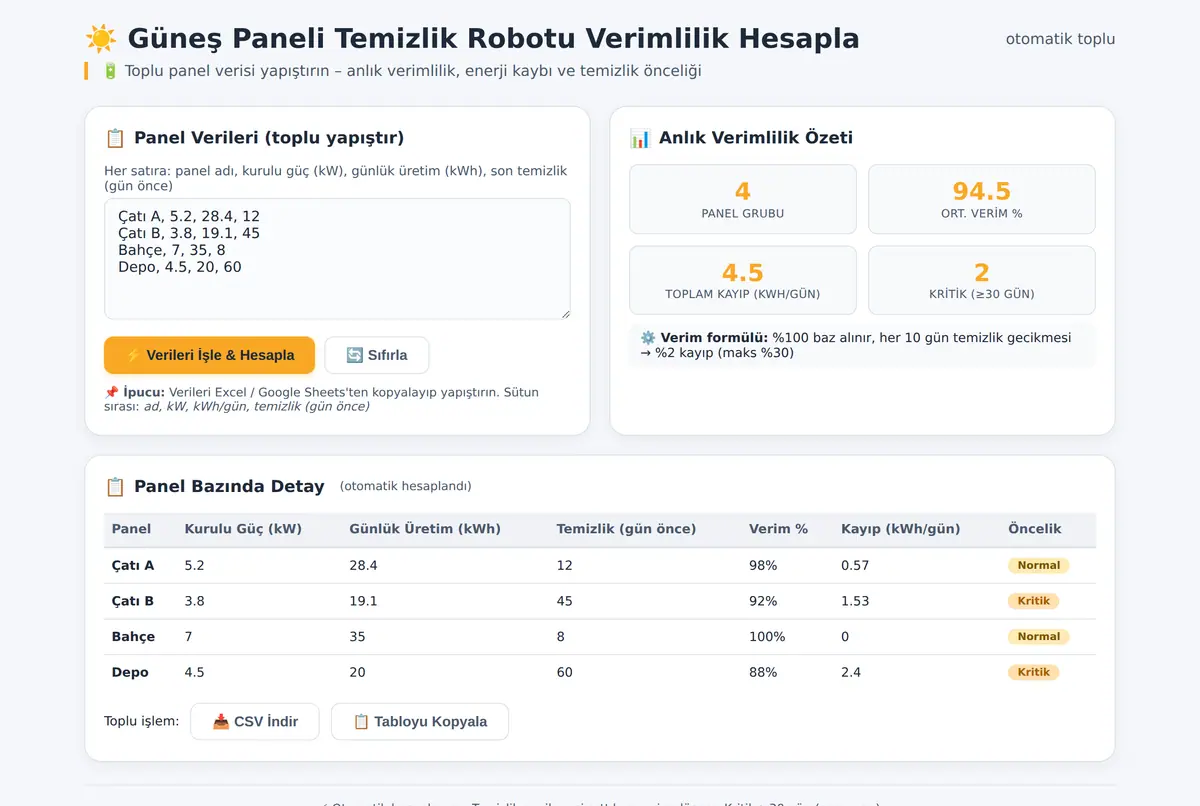Click clipboard icon beside Panel Bazında Detay
1200x806 pixels.
coord(115,487)
